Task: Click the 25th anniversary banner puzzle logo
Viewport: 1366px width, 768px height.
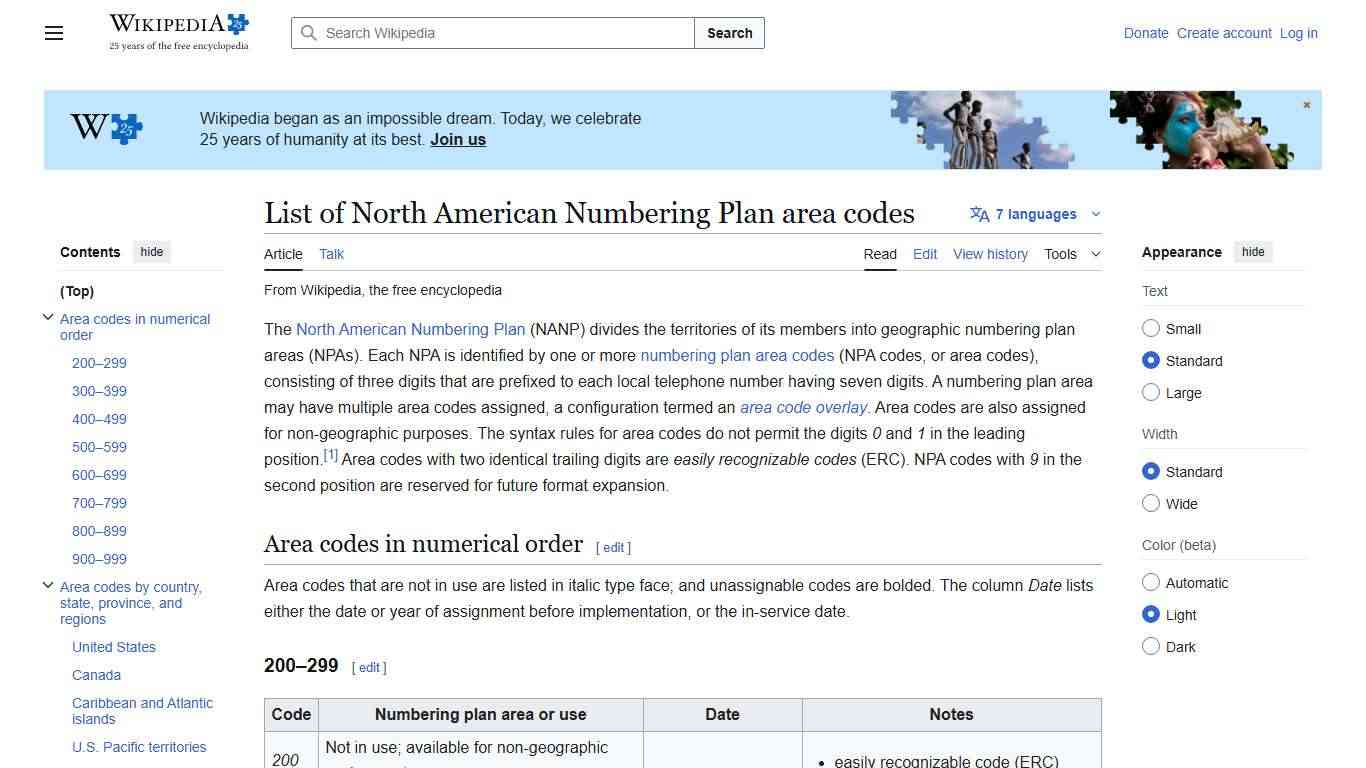Action: [x=103, y=128]
